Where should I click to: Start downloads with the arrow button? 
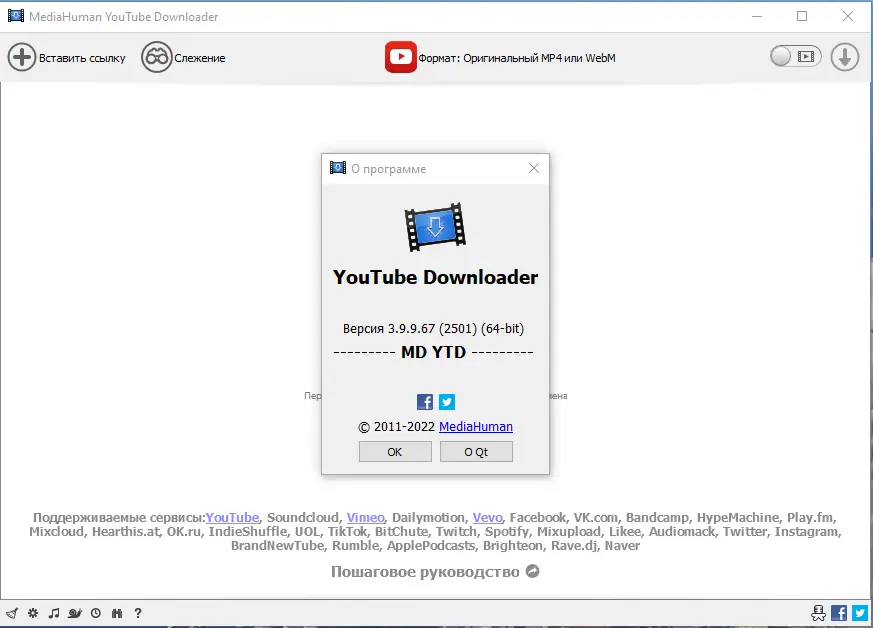coord(844,57)
